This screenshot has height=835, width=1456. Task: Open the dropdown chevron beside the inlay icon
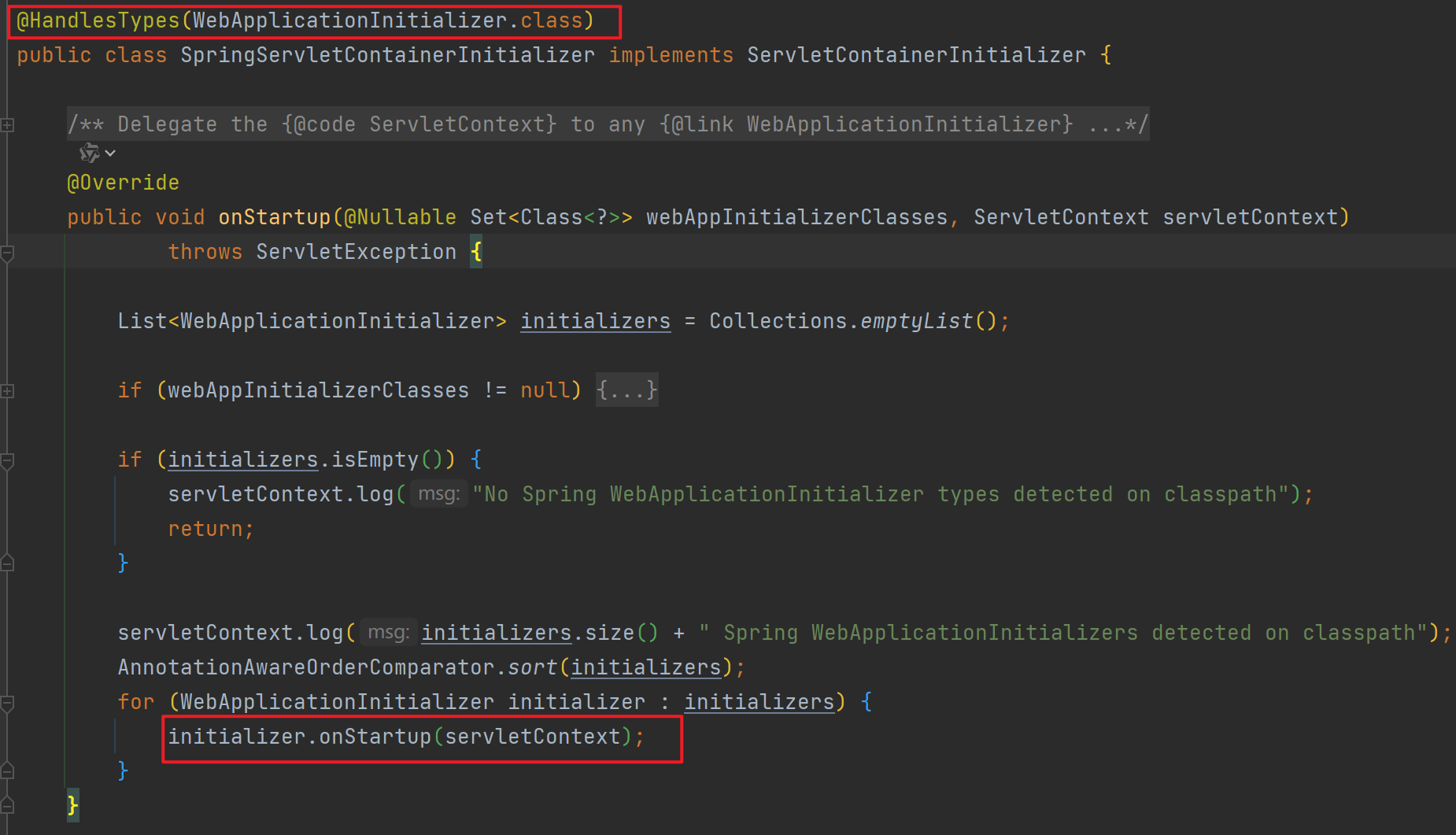[110, 153]
